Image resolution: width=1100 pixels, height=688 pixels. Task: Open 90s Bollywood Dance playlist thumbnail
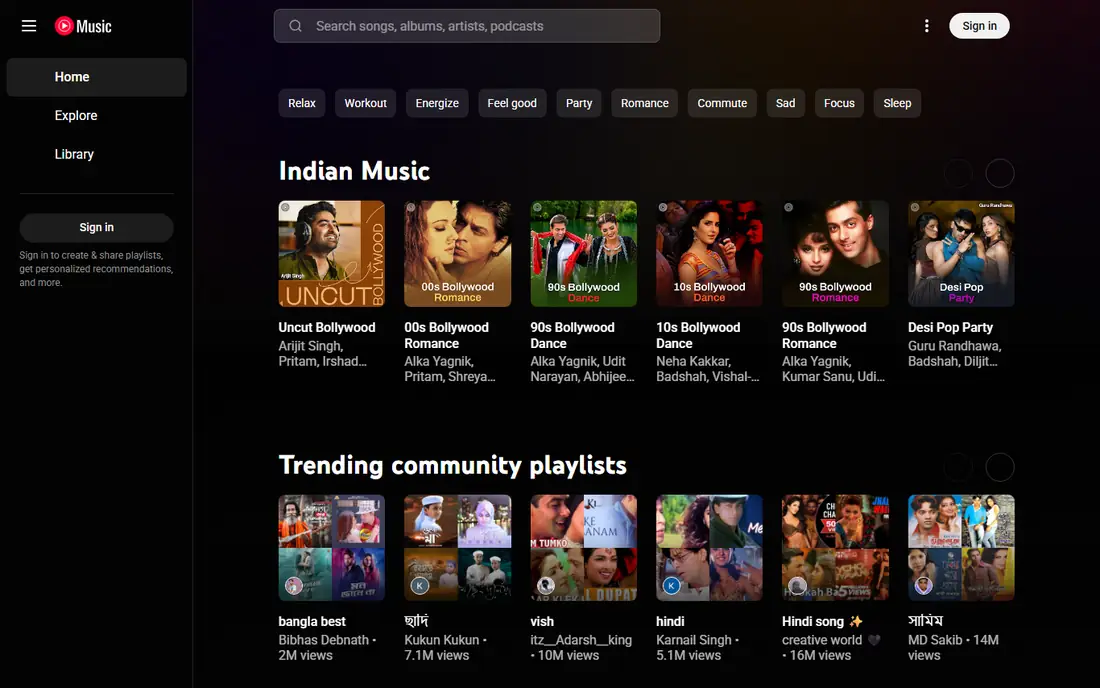584,254
